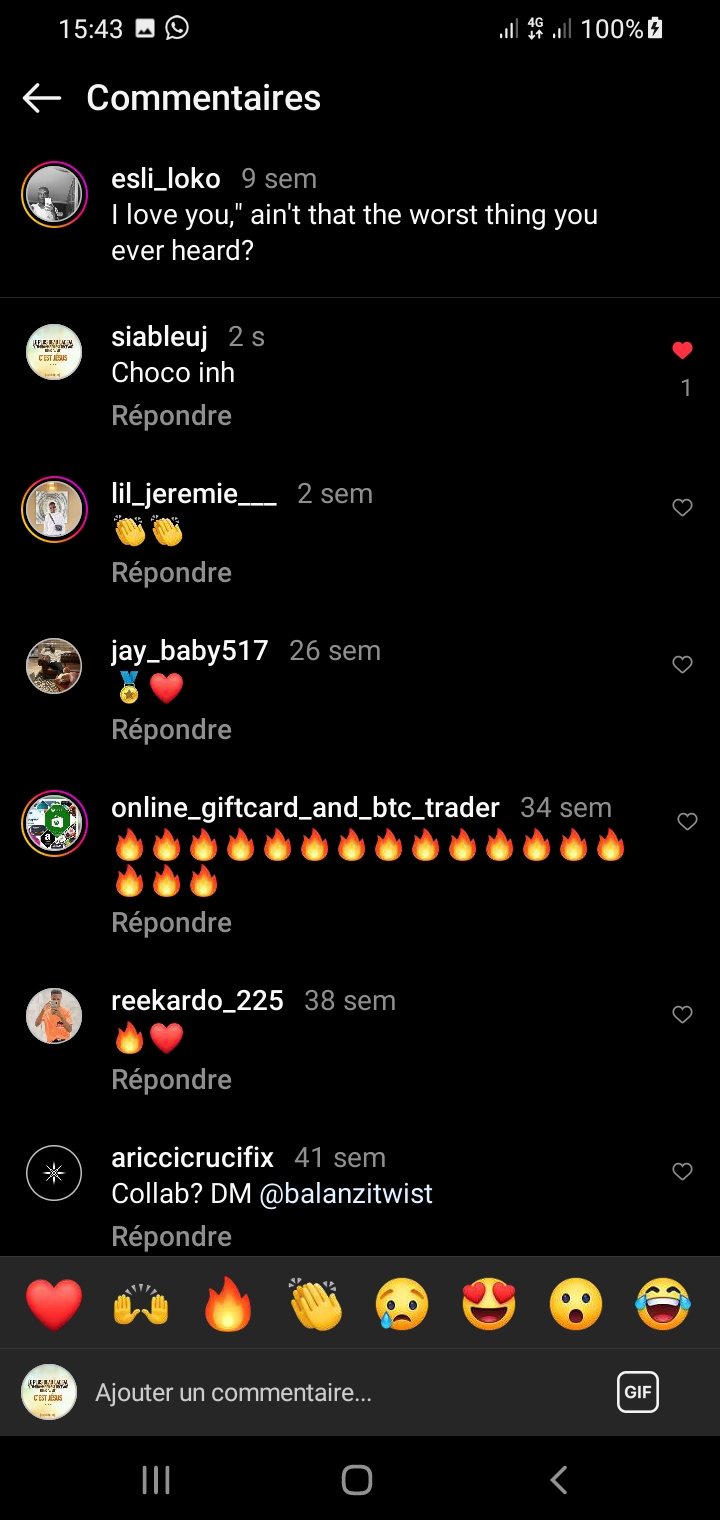Viewport: 720px width, 1520px height.
Task: Open the @balanzitwist mention link
Action: 346,1194
